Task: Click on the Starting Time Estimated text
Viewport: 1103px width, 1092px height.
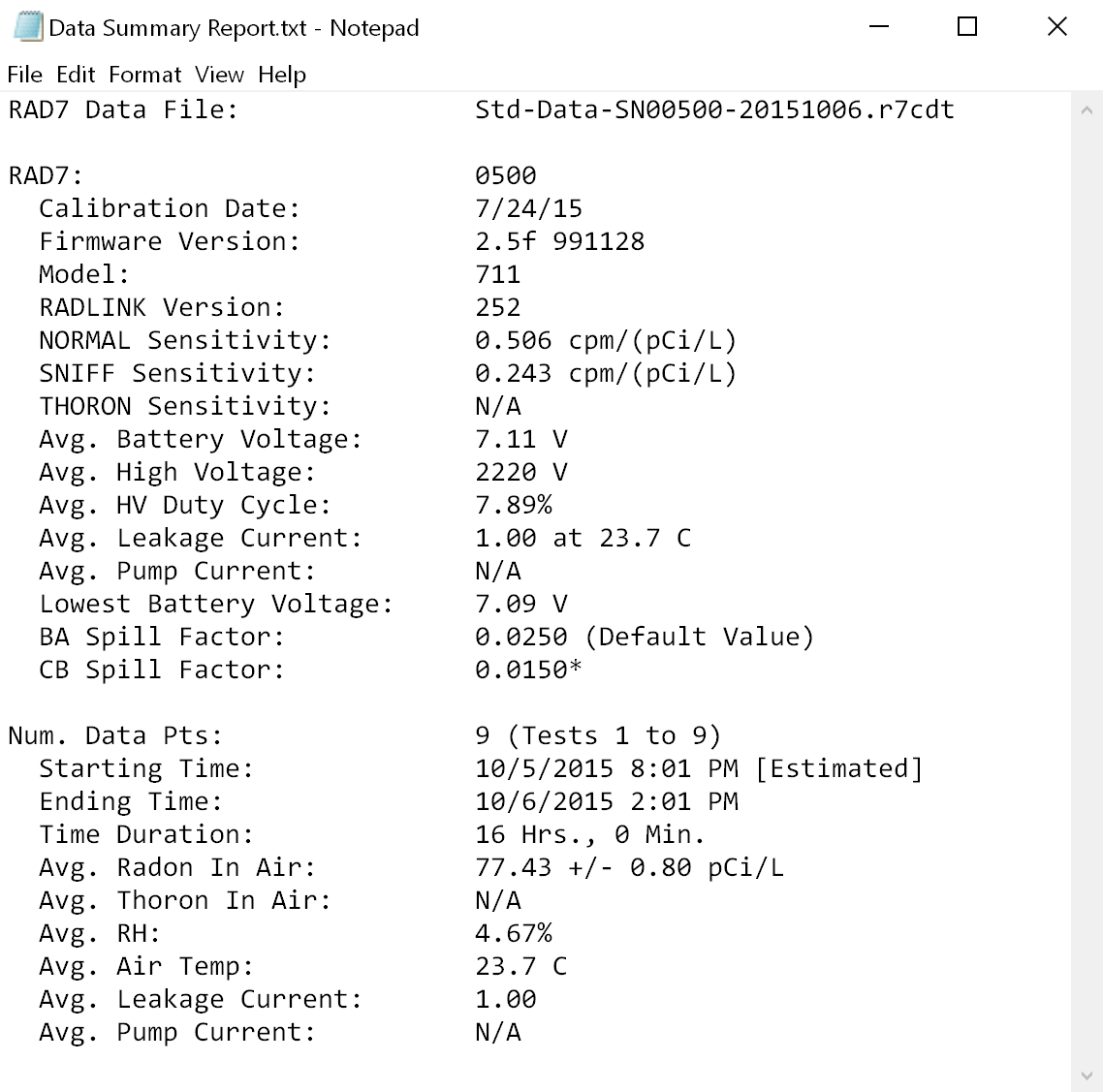Action: 838,769
